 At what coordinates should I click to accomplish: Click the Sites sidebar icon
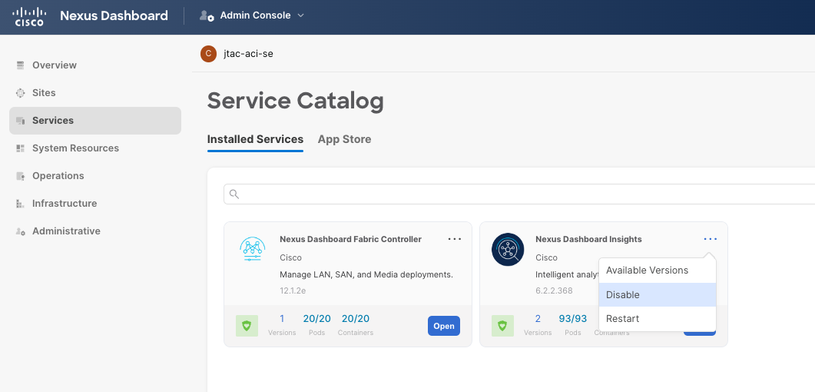coord(20,93)
